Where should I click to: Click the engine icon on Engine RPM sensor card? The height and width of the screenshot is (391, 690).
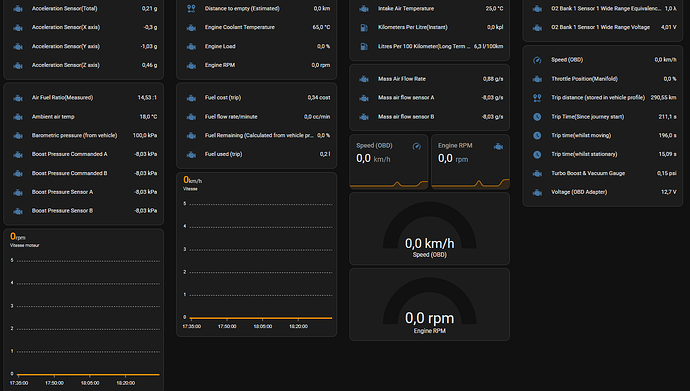[498, 146]
